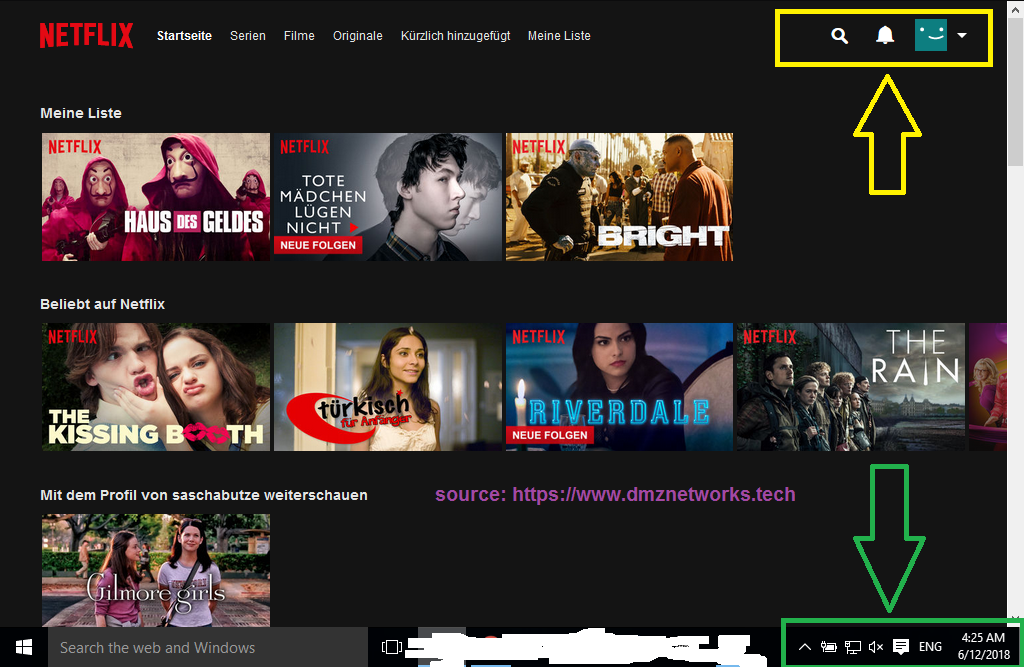Open the Action Center icon
Screen dimensions: 1024x667
[901, 647]
